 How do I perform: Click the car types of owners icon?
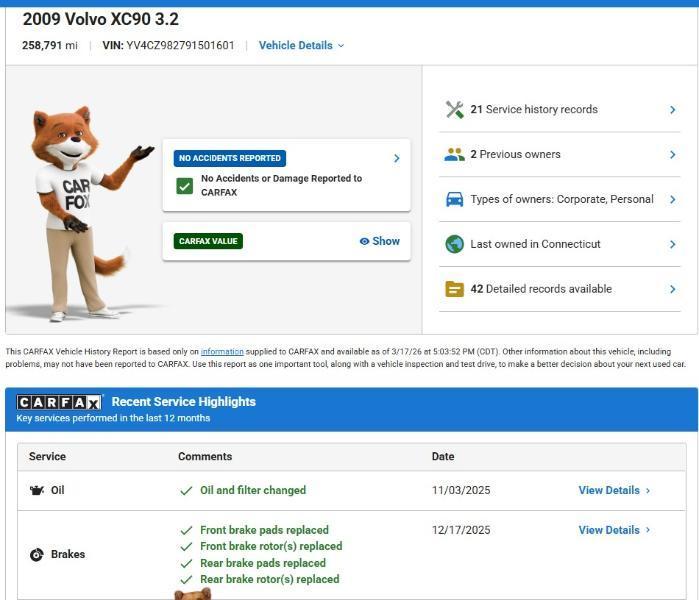(454, 199)
